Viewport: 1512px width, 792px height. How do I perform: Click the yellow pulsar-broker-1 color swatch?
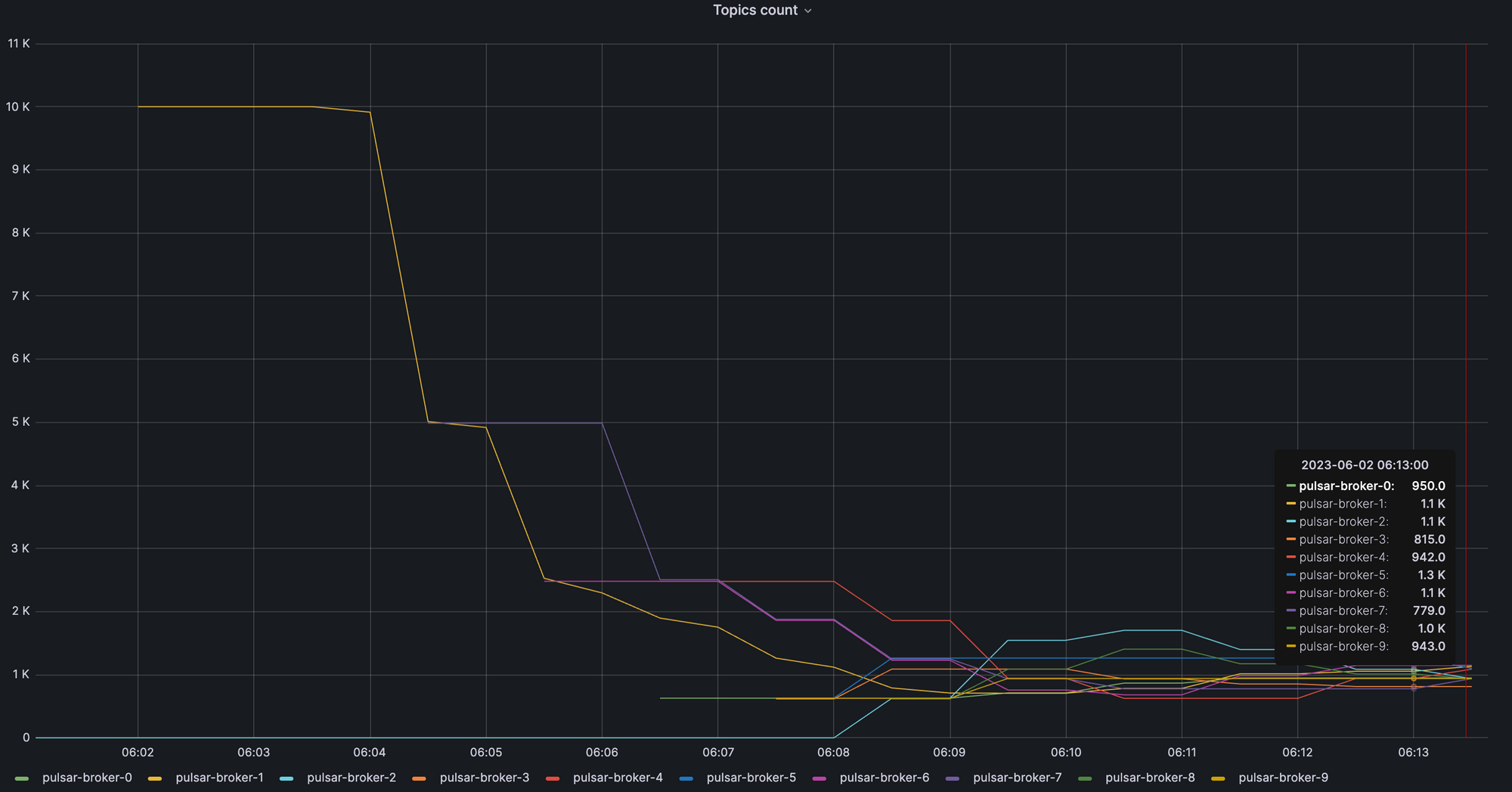[x=155, y=778]
